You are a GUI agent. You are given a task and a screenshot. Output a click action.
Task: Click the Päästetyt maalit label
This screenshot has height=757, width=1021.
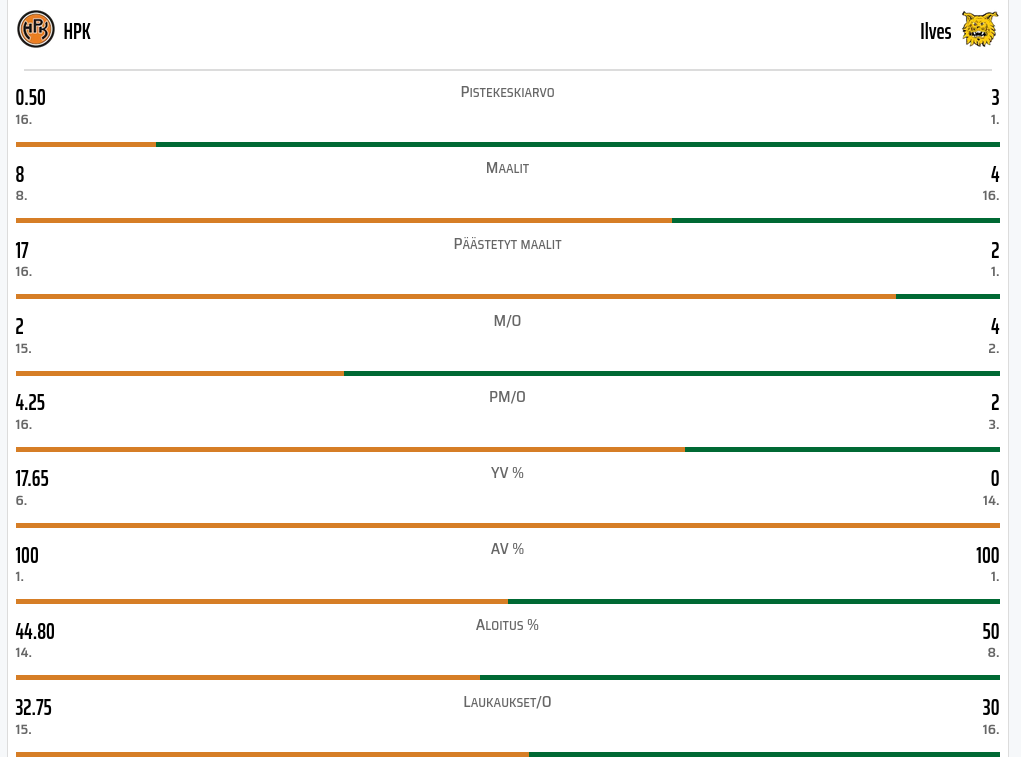[x=507, y=244]
